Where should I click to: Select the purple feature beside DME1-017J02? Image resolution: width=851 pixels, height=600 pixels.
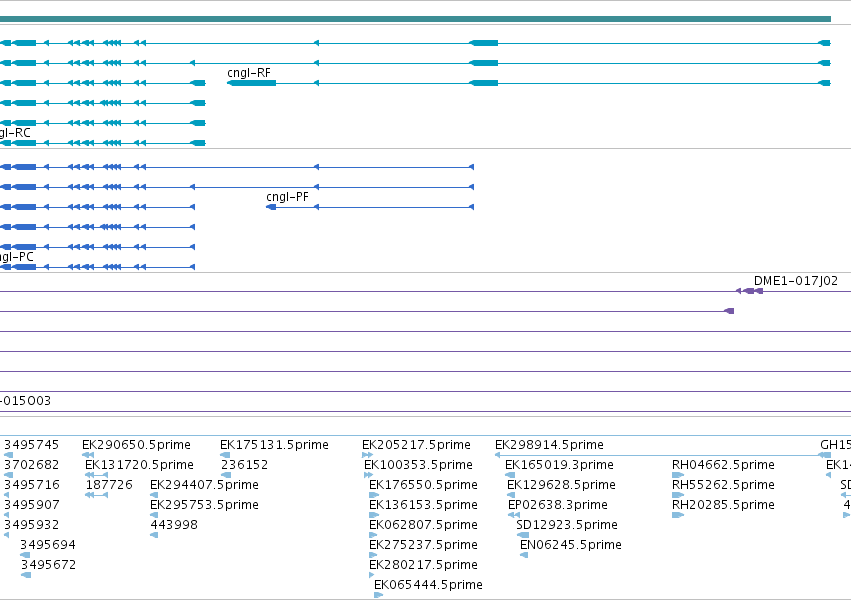click(750, 291)
